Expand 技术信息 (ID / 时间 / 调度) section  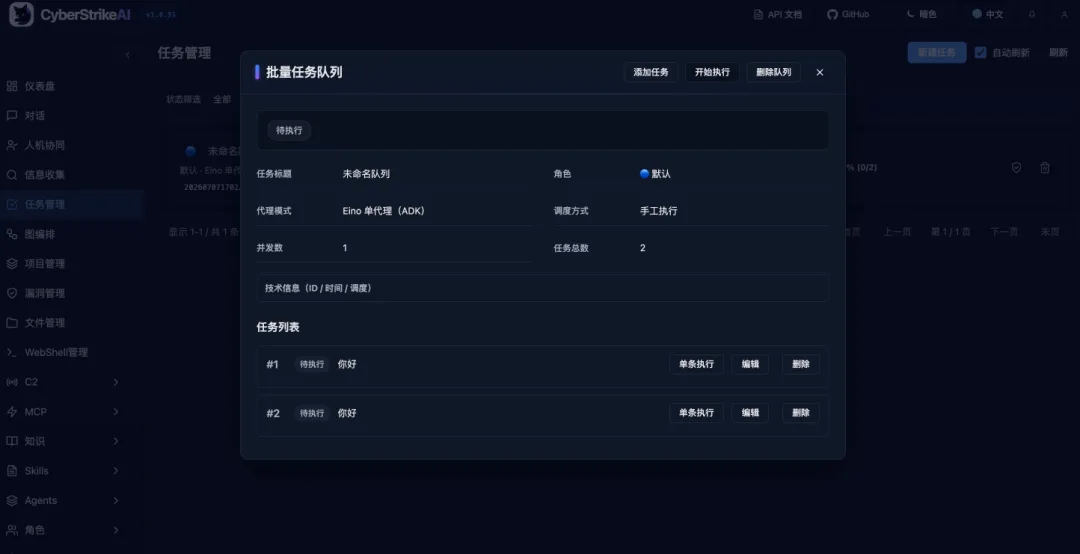pyautogui.click(x=543, y=288)
